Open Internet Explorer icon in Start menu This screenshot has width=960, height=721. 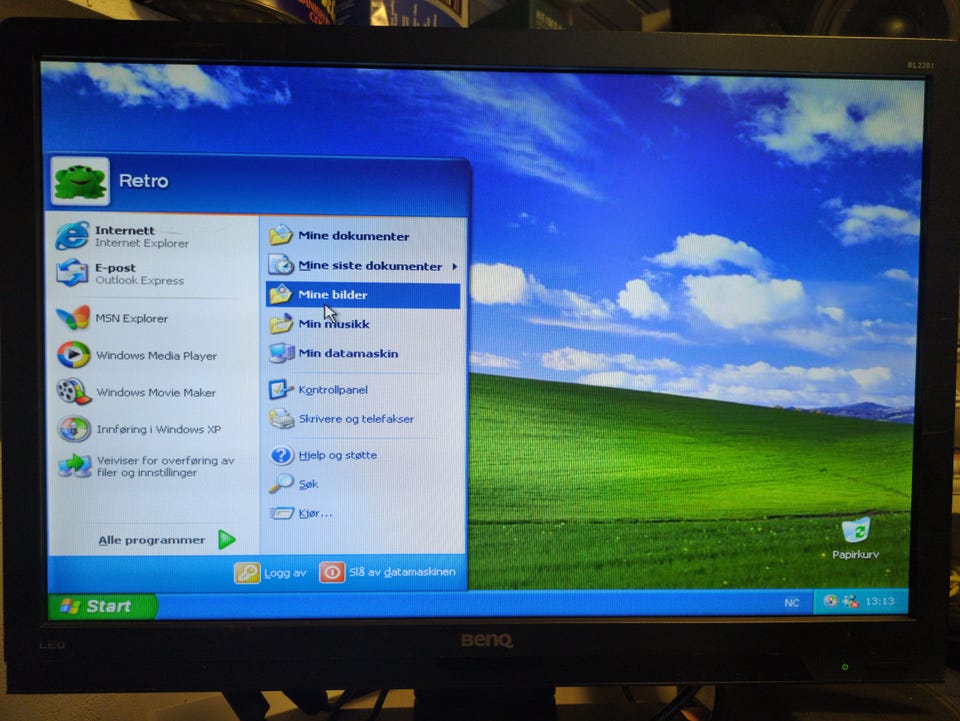click(x=72, y=236)
